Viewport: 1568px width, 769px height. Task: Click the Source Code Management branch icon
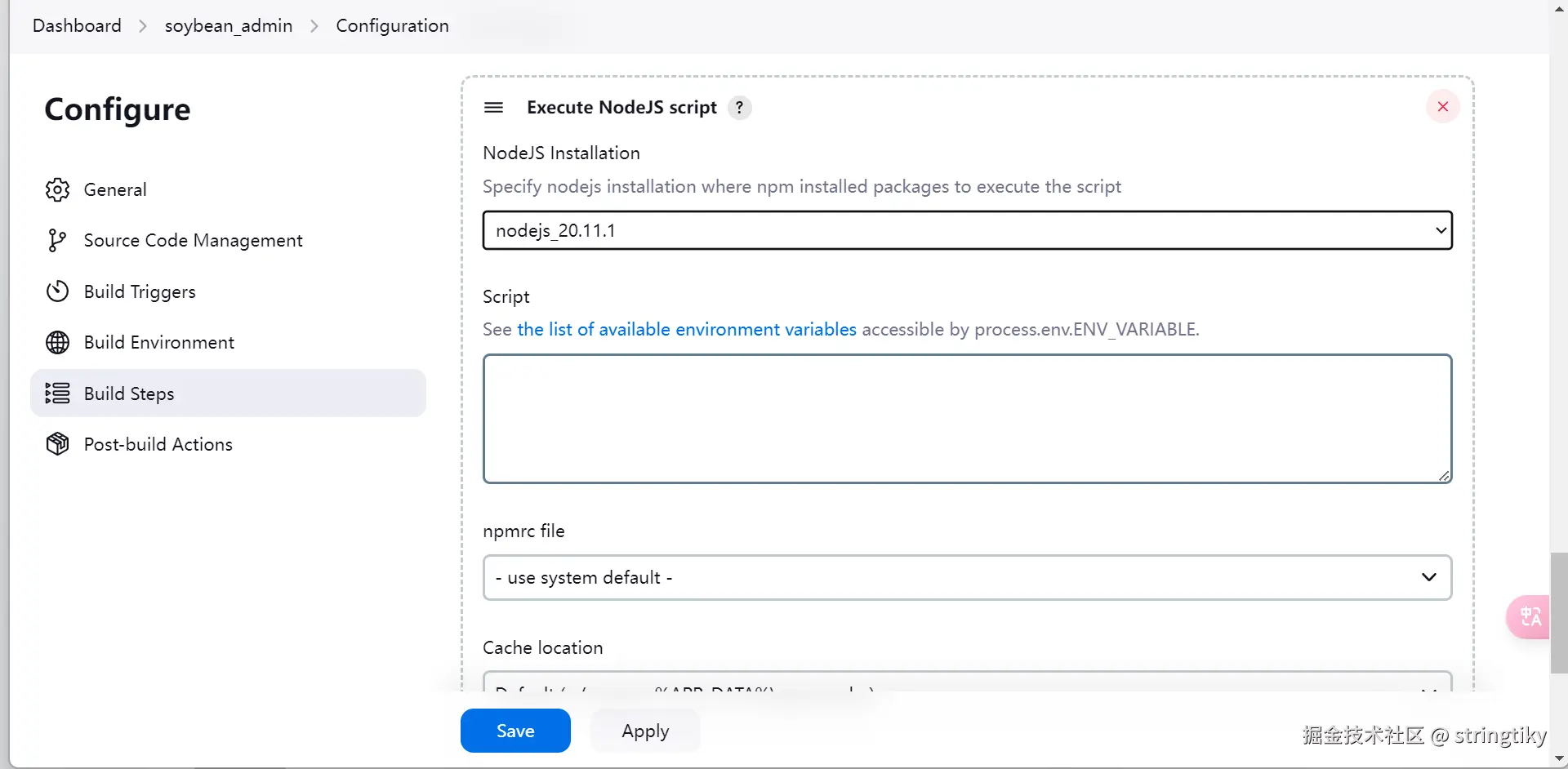(57, 240)
